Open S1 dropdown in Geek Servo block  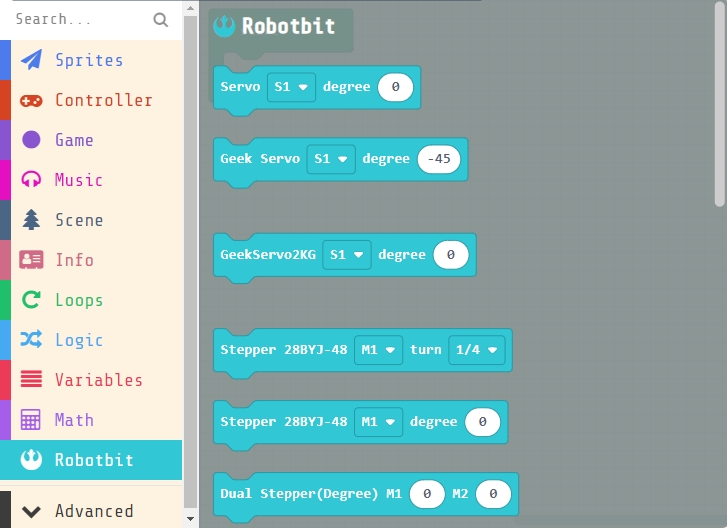coord(331,159)
